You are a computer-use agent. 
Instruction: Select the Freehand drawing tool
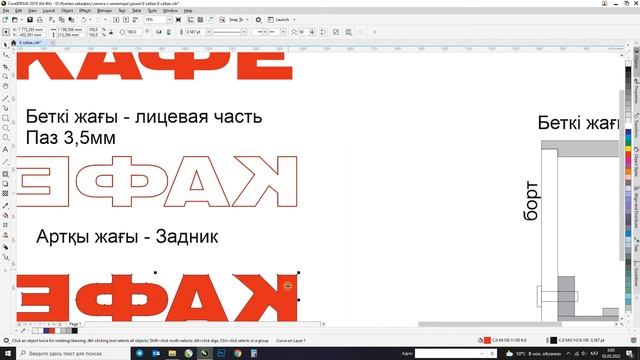(x=5, y=98)
